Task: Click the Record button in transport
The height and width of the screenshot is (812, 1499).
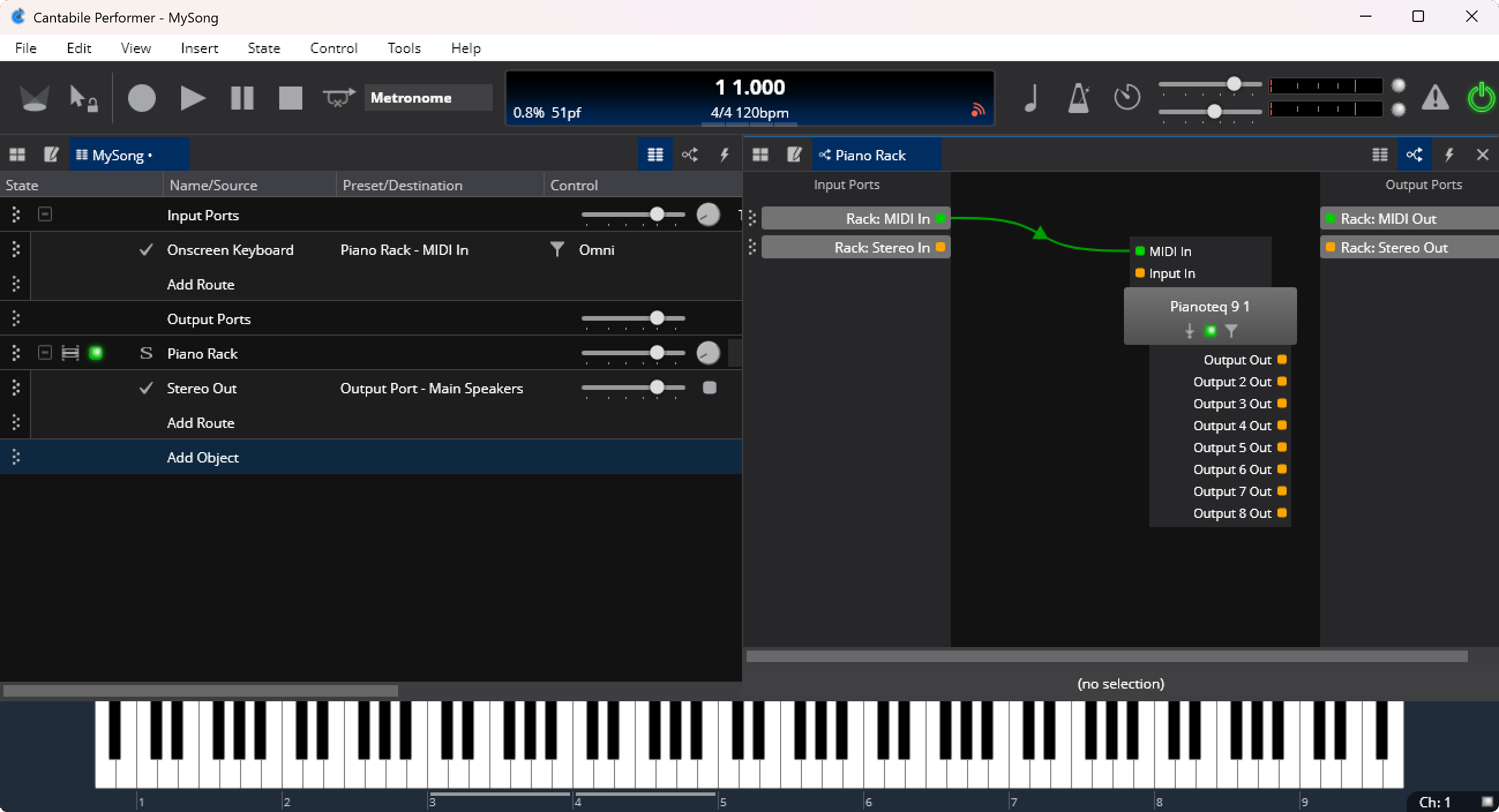Action: [x=141, y=97]
